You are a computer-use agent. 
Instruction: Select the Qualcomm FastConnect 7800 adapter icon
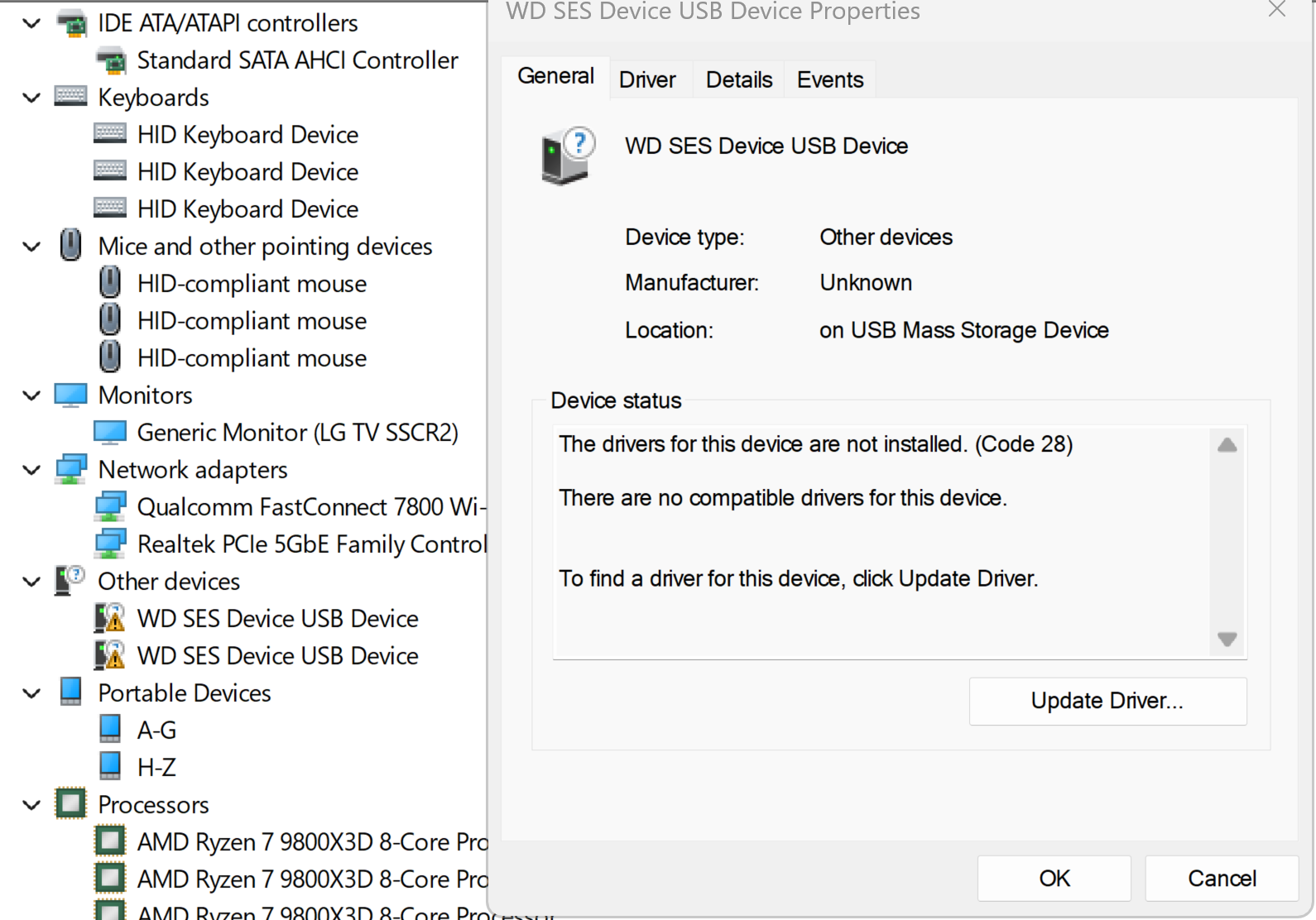110,506
